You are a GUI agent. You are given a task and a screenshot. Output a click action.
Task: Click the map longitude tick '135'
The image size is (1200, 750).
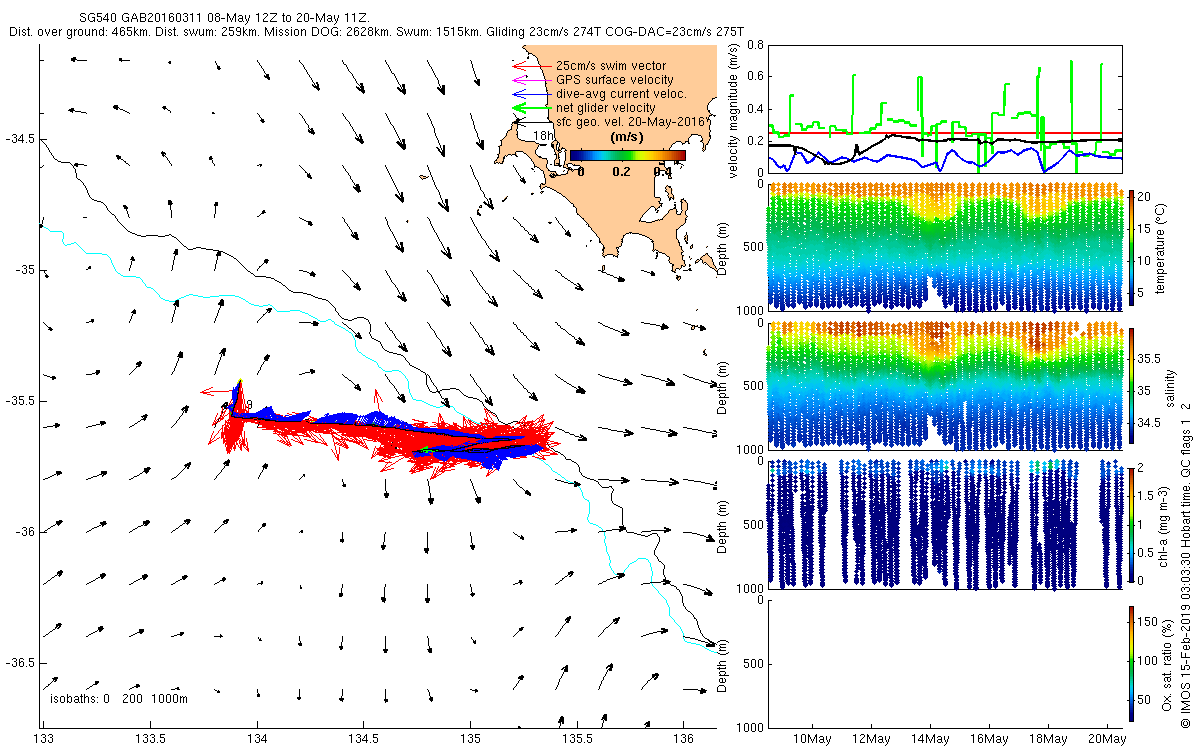tap(470, 739)
